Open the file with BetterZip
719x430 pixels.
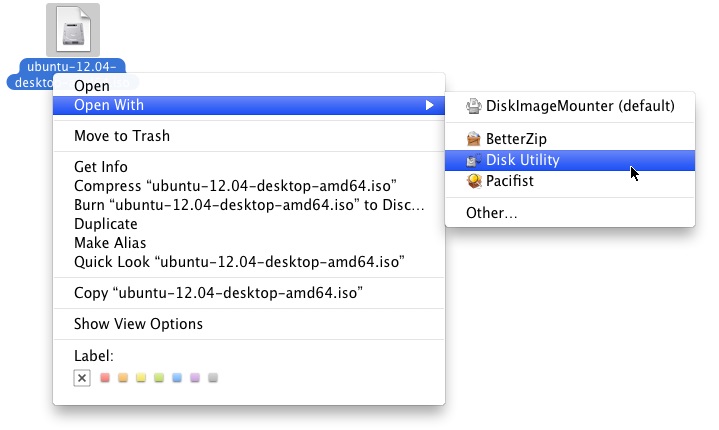570,138
